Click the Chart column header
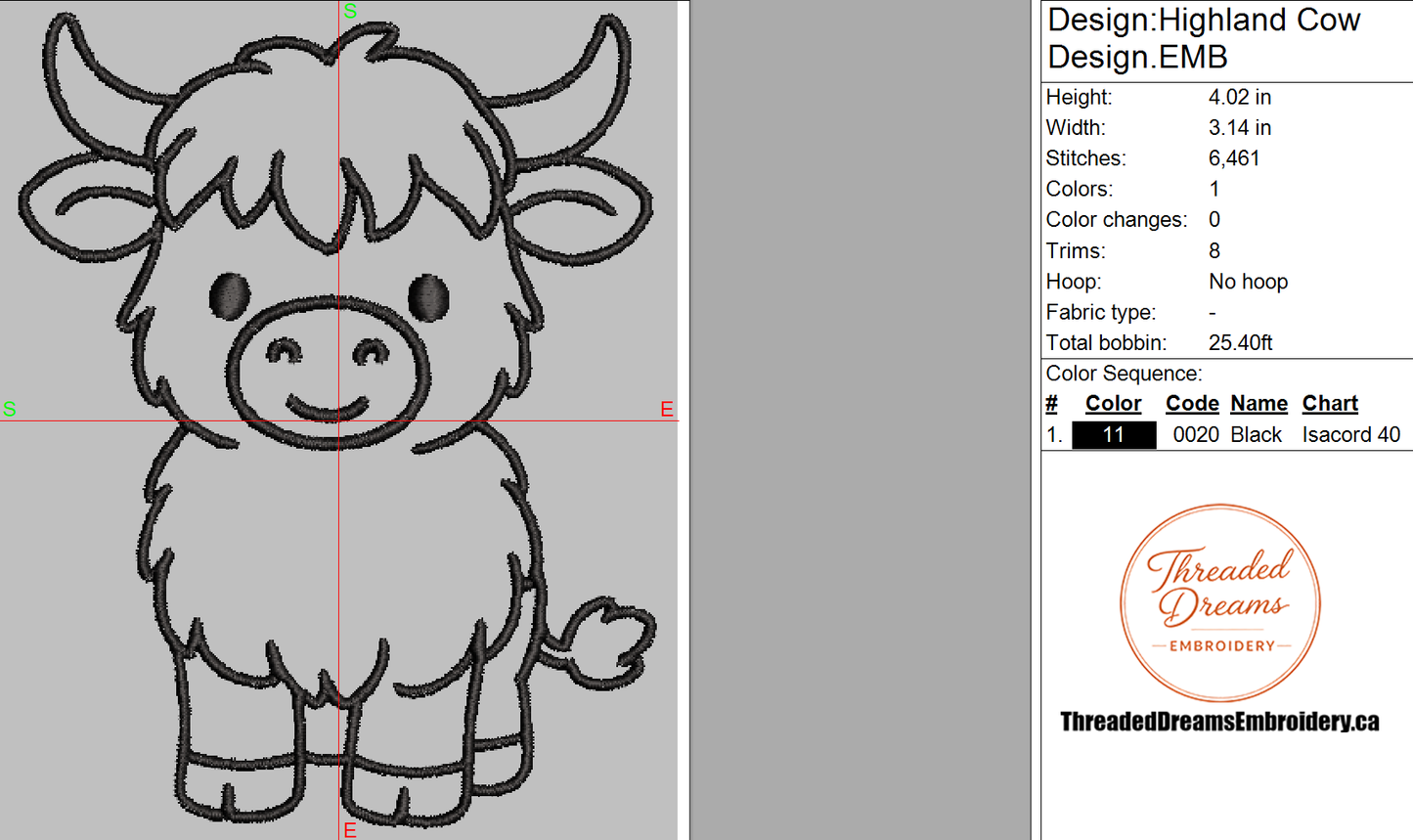The height and width of the screenshot is (840, 1413). click(1330, 404)
